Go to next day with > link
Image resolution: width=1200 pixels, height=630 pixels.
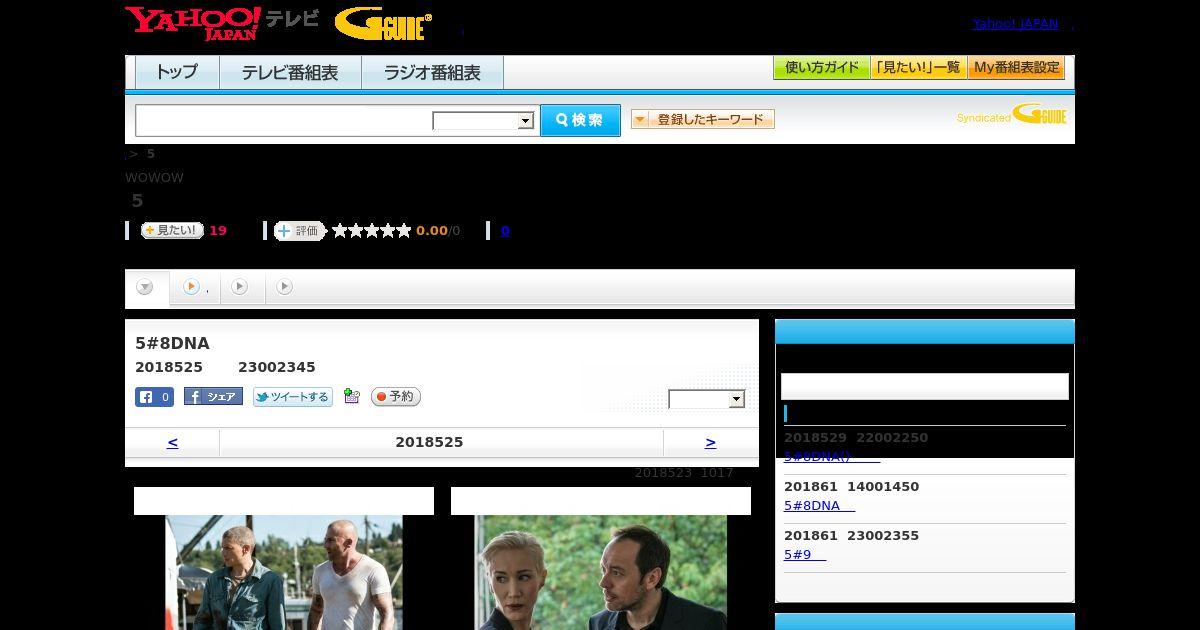[710, 442]
